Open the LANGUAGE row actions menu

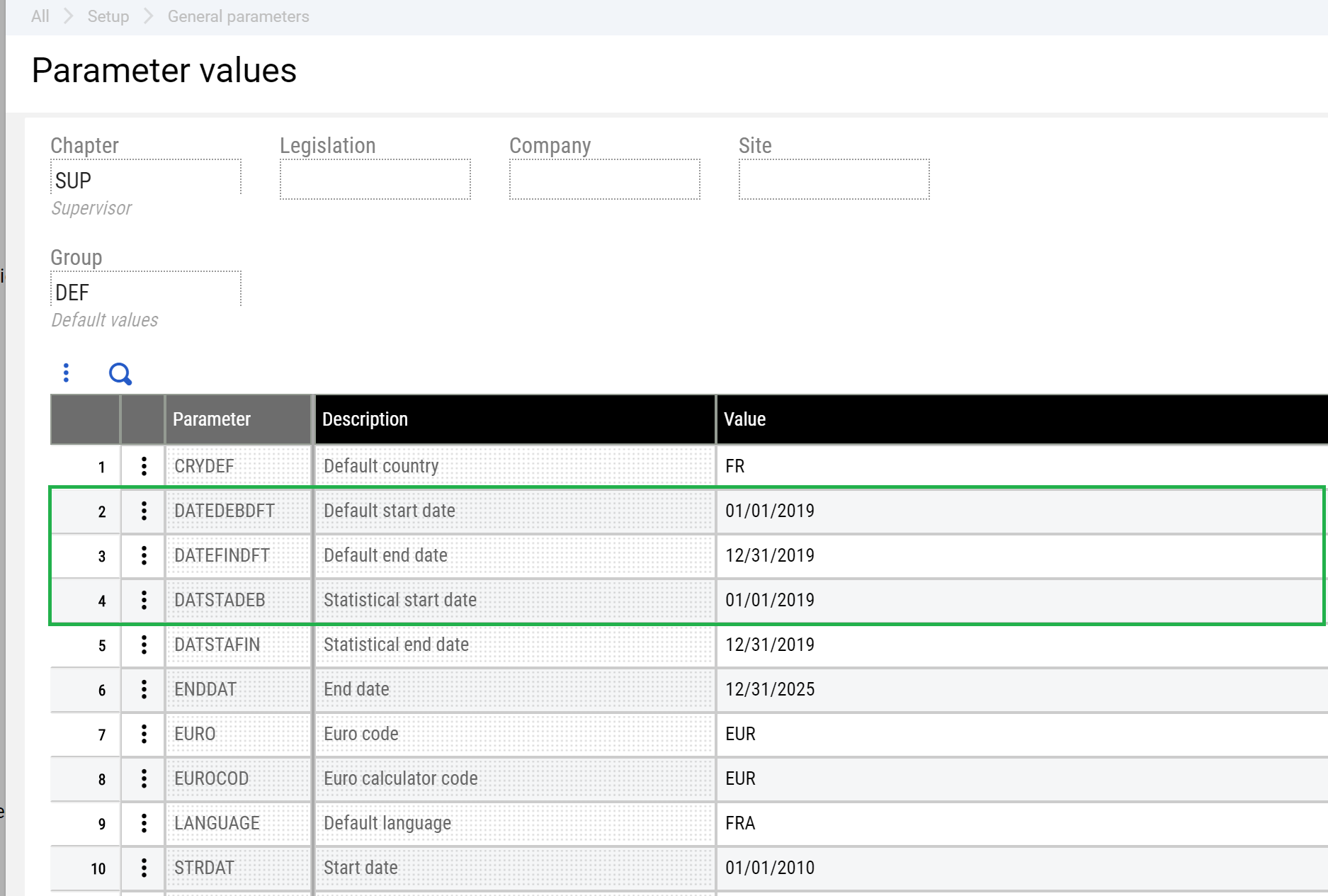[x=144, y=823]
